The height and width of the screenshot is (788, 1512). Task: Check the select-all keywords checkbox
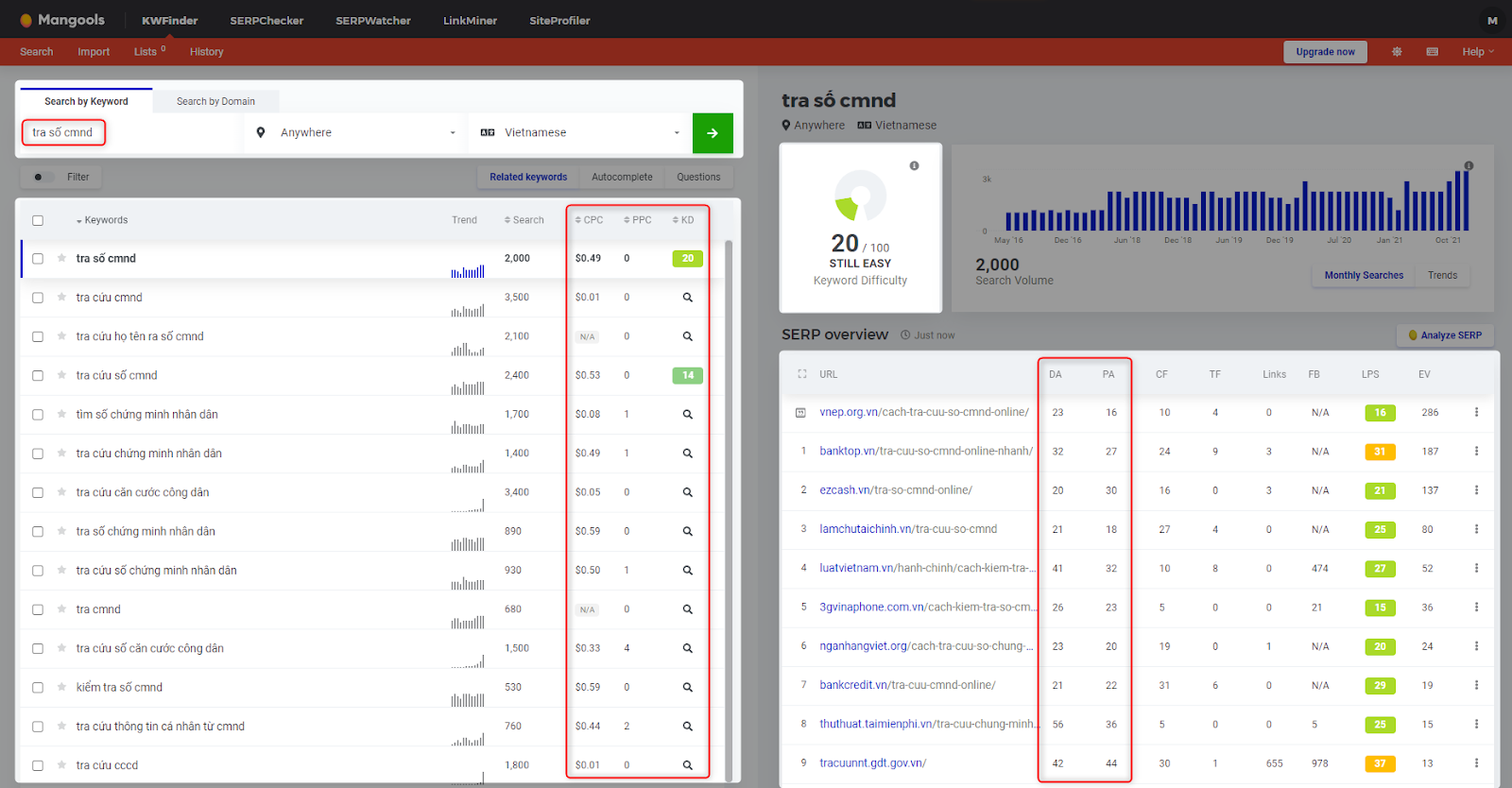pyautogui.click(x=38, y=220)
